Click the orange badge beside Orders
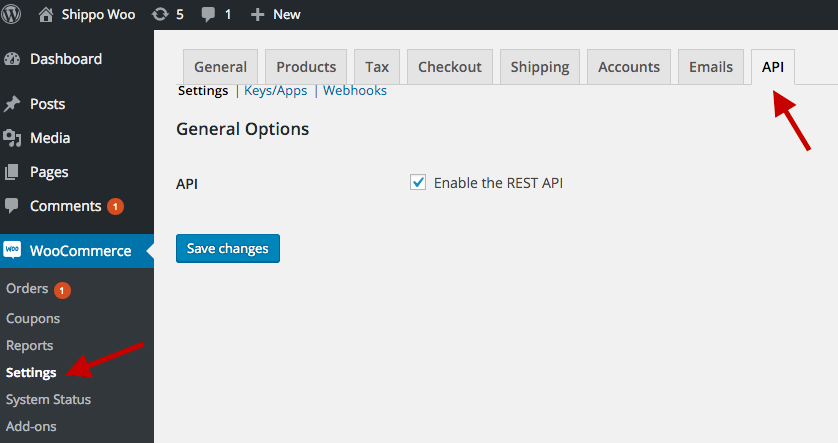This screenshot has width=838, height=443. coord(62,290)
